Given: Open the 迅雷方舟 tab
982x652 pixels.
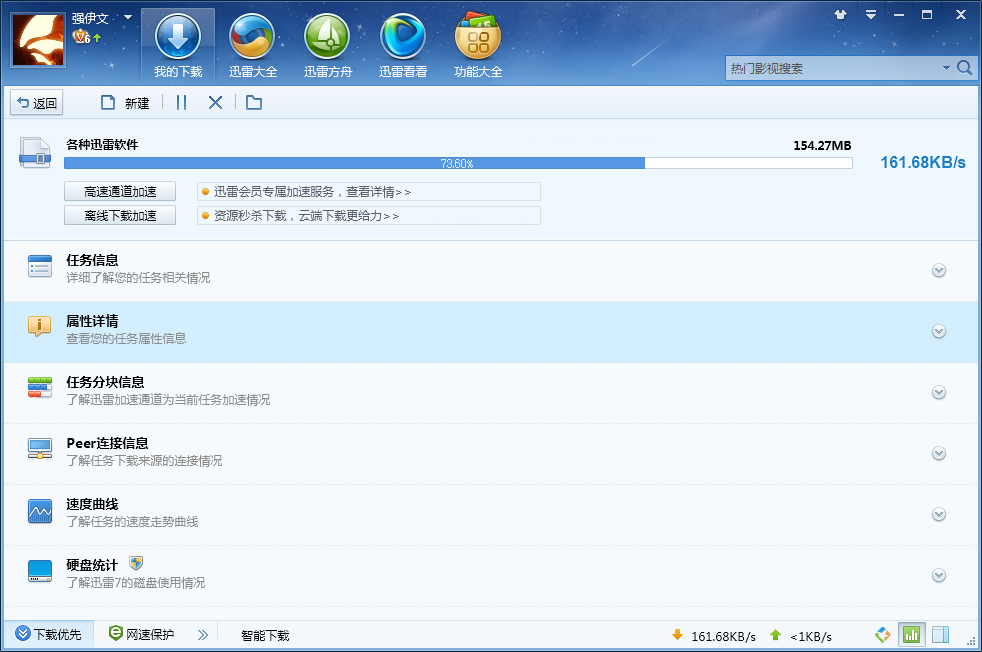Looking at the screenshot, I should click(328, 46).
